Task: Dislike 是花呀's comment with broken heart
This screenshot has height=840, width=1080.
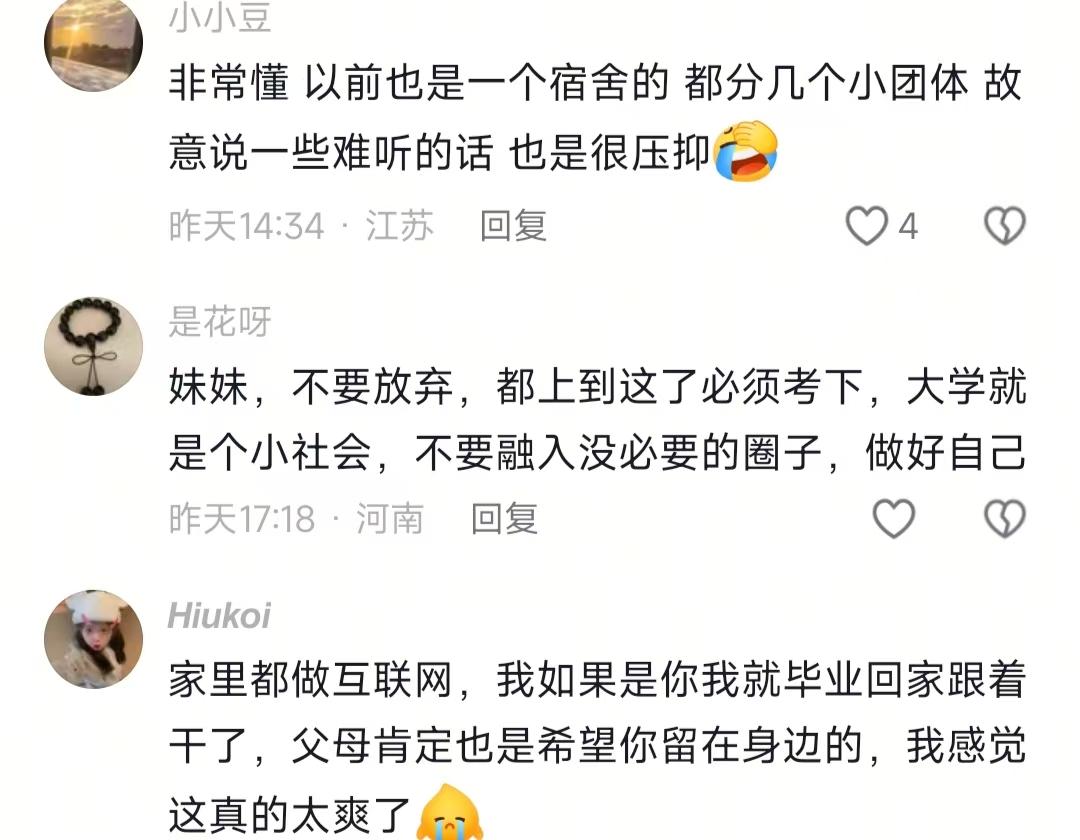Action: pyautogui.click(x=1005, y=518)
